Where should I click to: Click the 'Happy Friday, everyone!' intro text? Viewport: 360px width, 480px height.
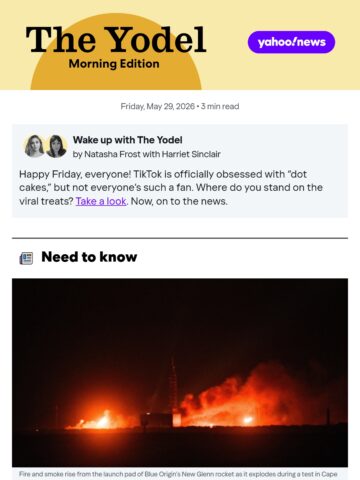(x=75, y=174)
